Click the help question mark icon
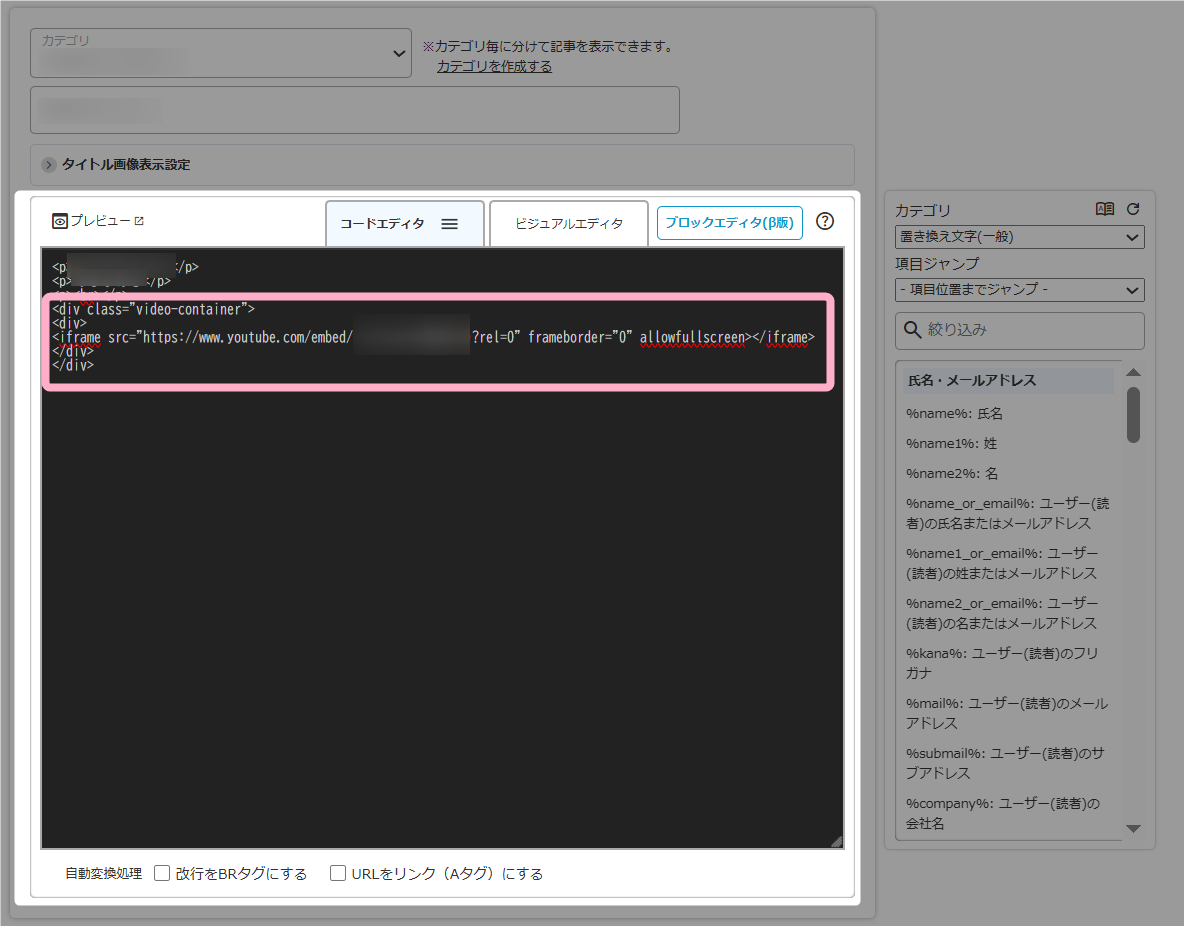The width and height of the screenshot is (1184, 926). (825, 222)
